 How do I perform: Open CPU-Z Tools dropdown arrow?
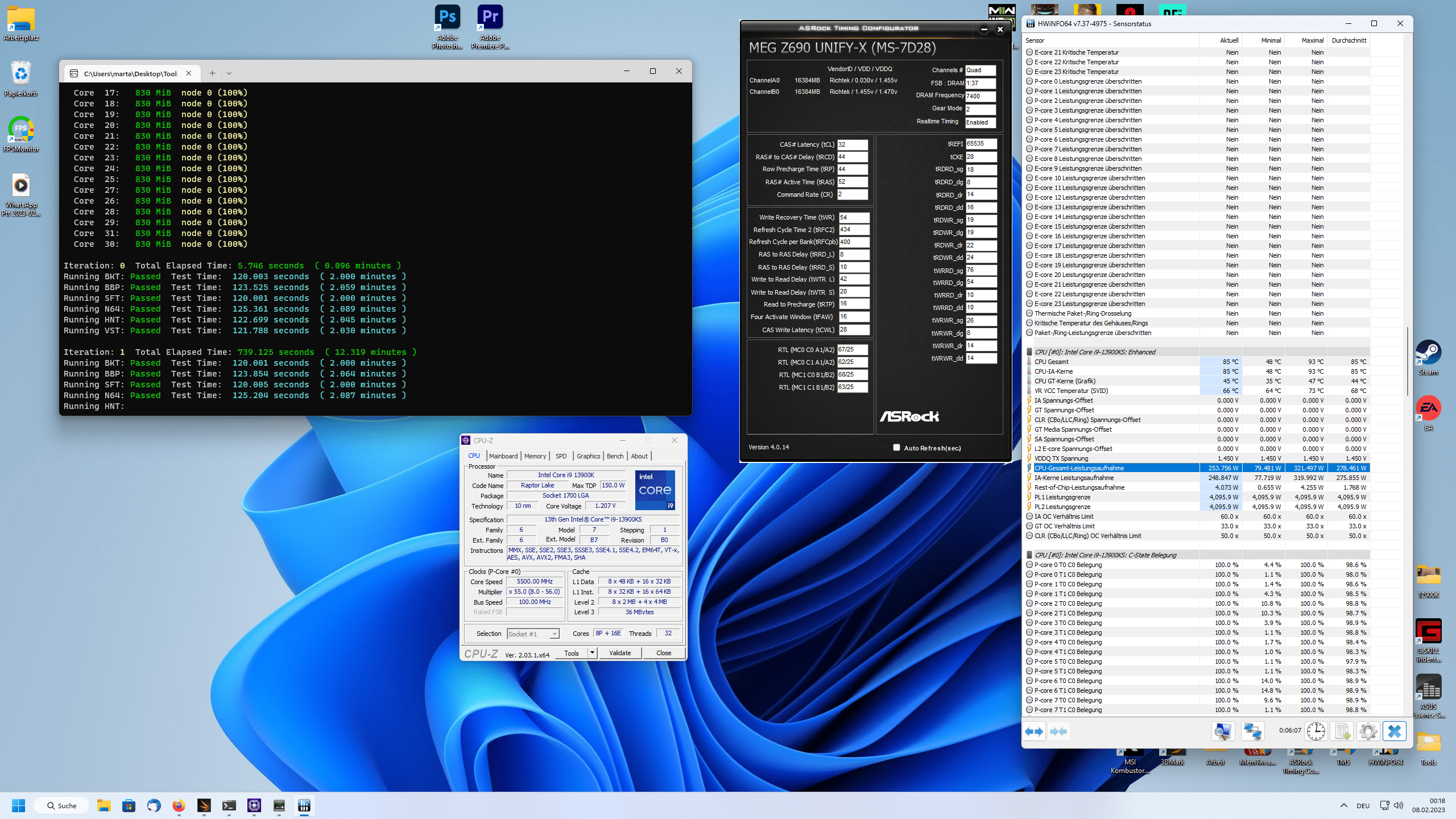(592, 653)
